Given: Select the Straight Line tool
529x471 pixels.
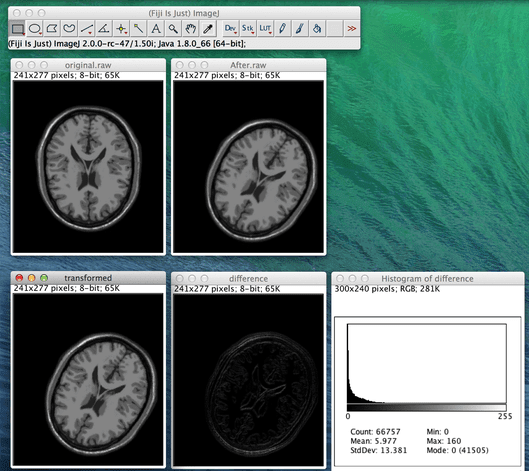Looking at the screenshot, I should [x=87, y=29].
